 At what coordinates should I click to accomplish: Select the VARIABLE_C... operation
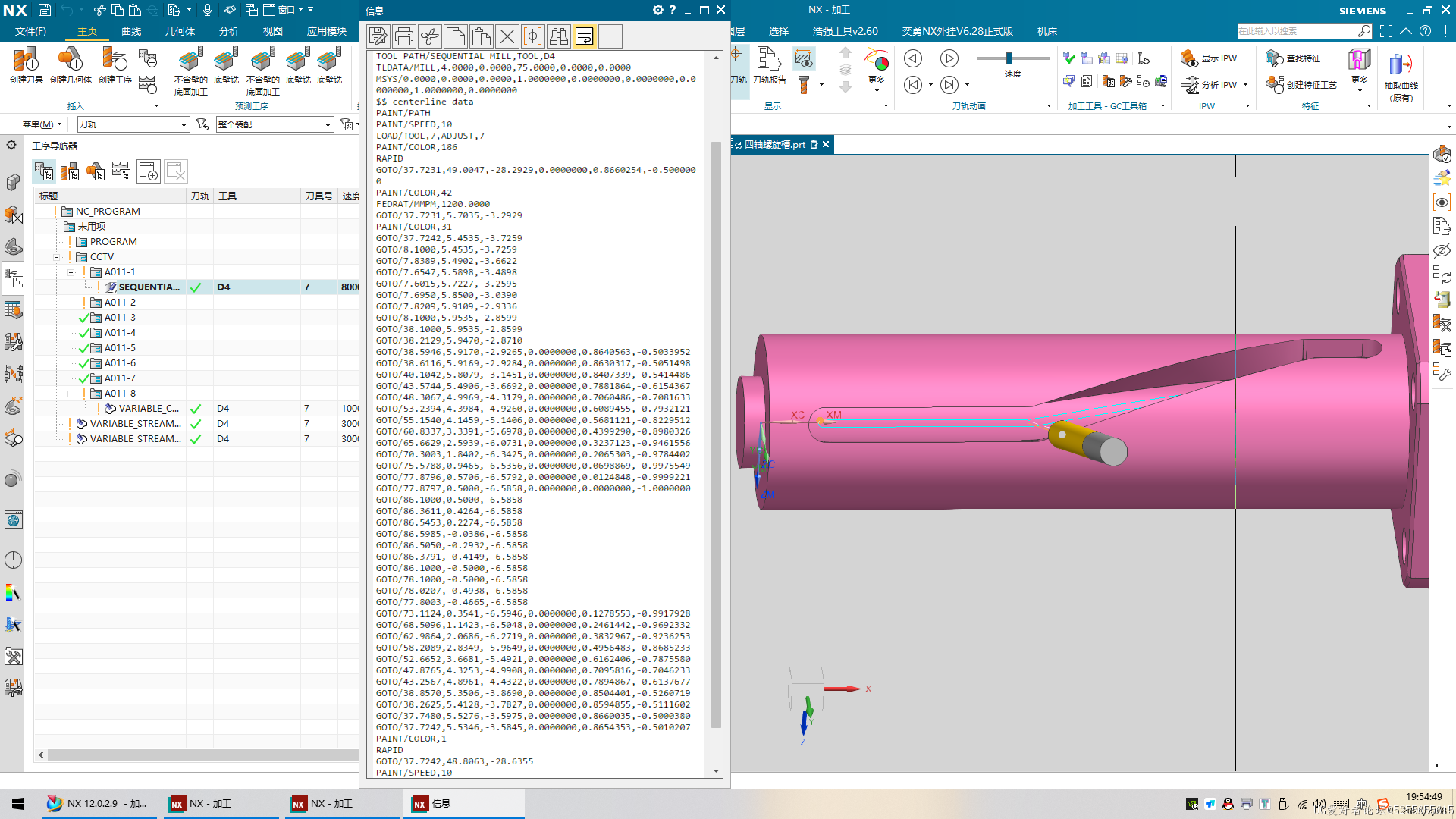click(x=149, y=409)
